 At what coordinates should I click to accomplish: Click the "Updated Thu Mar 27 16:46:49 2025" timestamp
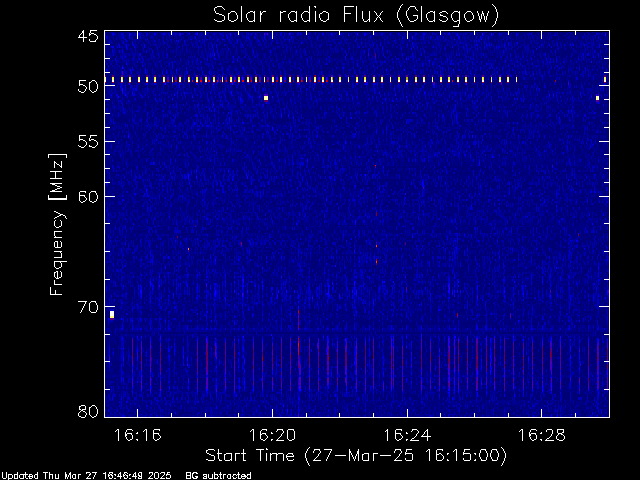[86, 476]
